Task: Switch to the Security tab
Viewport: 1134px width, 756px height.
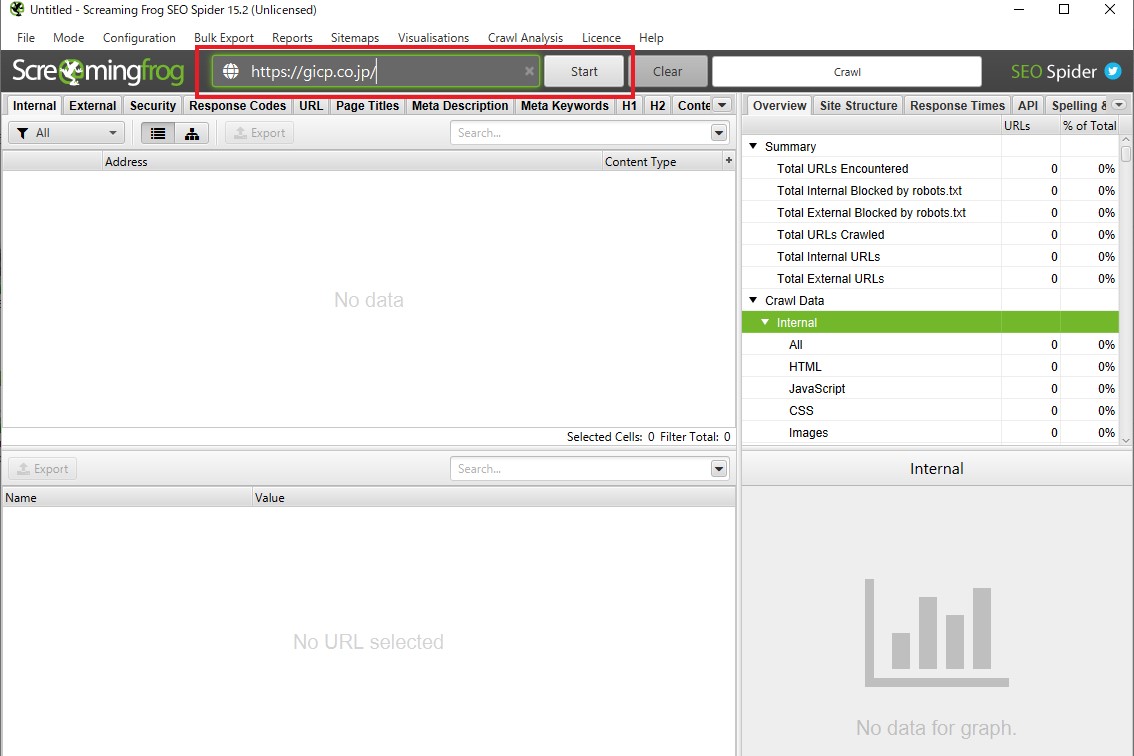Action: 153,106
